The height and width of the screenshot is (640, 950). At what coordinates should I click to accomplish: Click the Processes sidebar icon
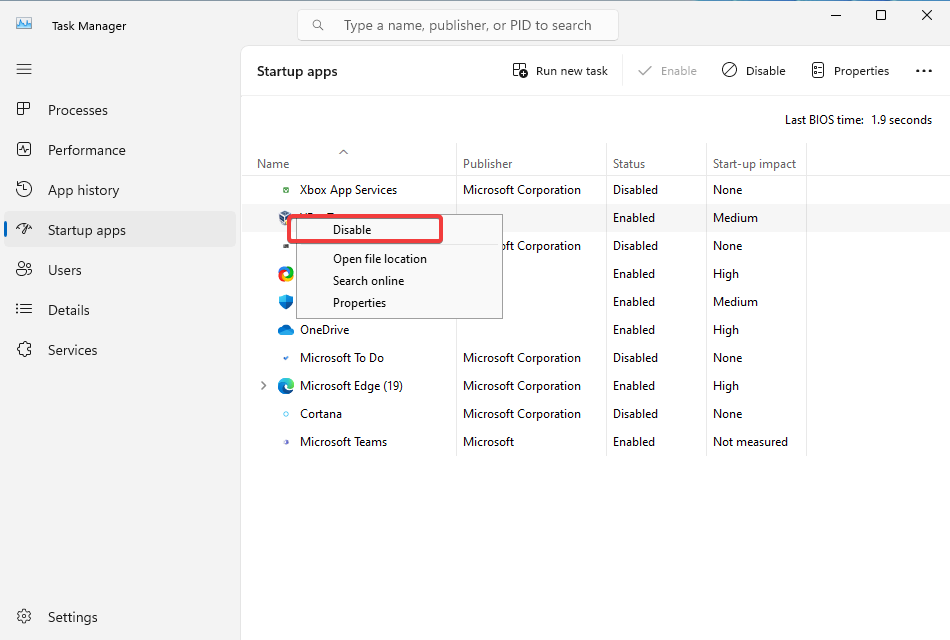(25, 110)
